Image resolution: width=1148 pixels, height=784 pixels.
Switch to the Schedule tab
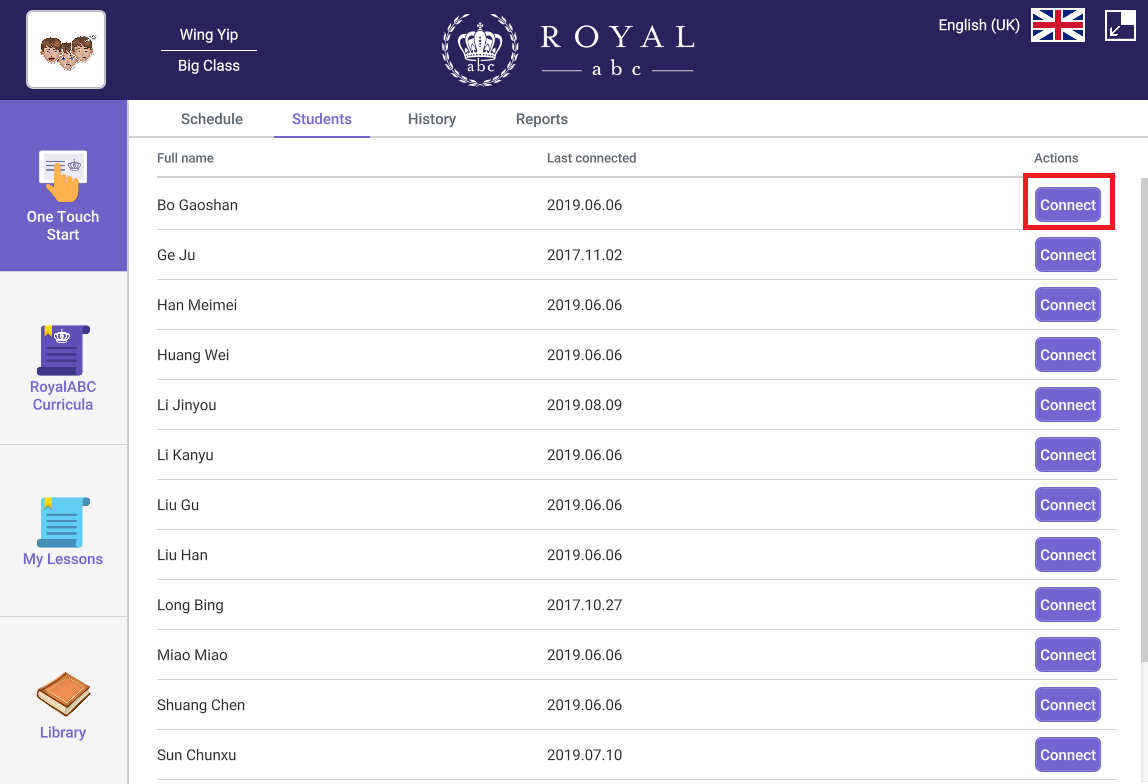212,119
